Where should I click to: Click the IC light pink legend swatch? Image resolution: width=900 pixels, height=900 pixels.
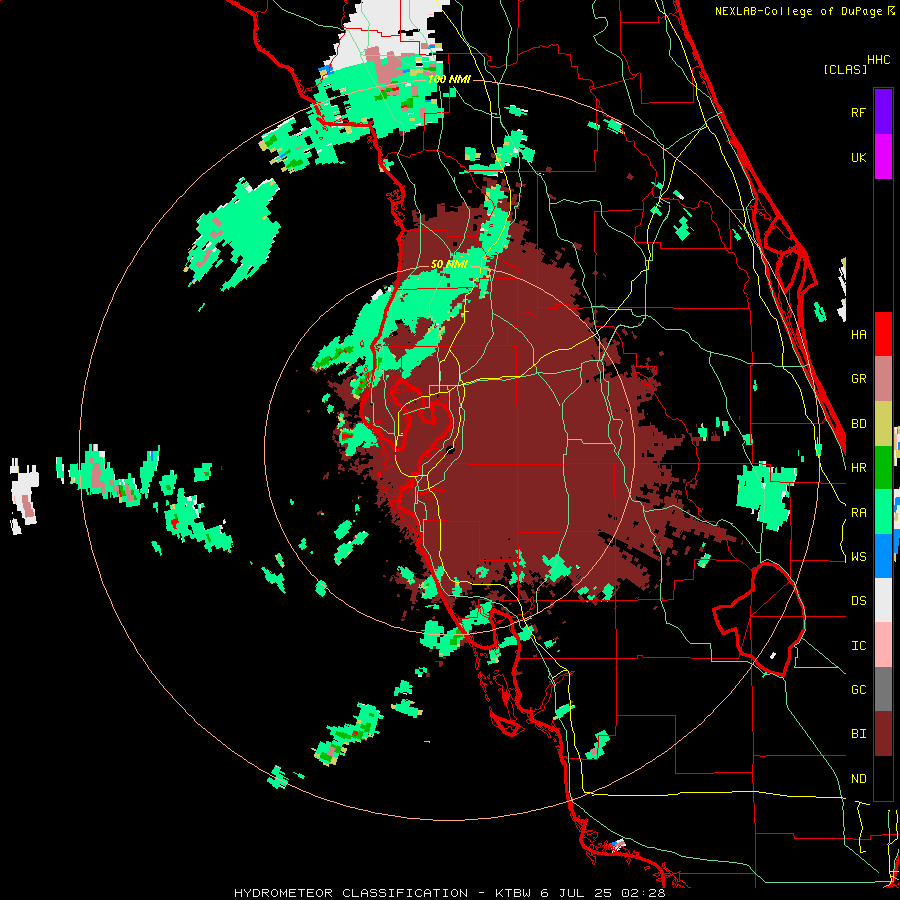(x=883, y=645)
